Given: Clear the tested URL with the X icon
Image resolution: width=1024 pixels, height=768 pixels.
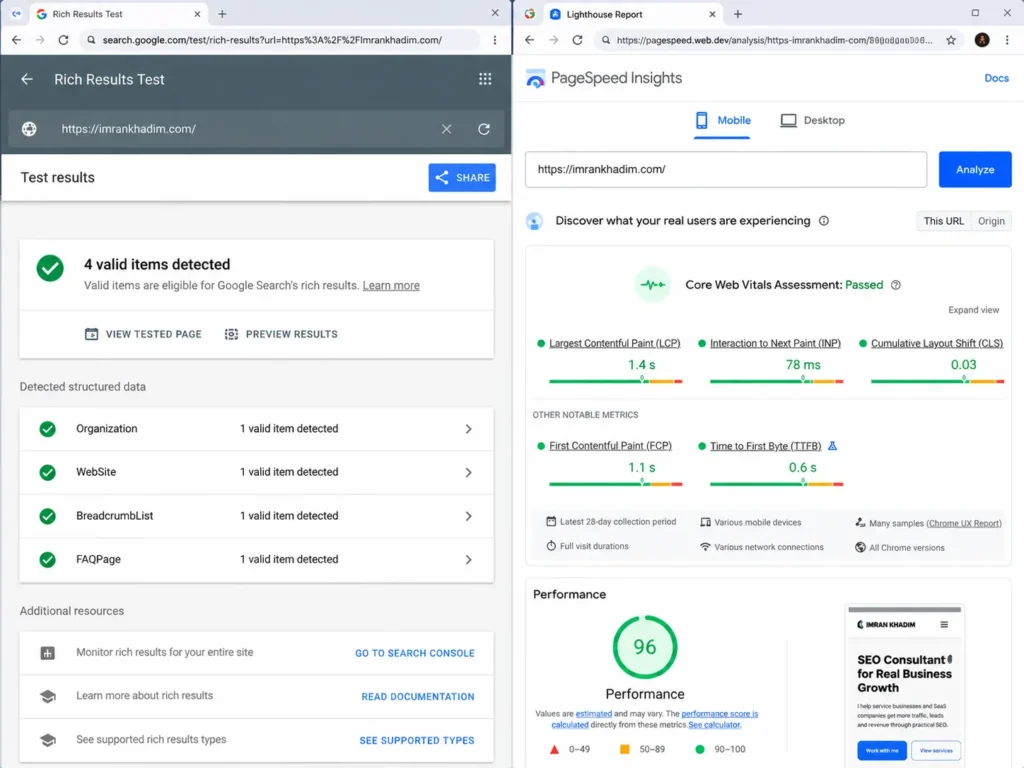Looking at the screenshot, I should point(446,129).
